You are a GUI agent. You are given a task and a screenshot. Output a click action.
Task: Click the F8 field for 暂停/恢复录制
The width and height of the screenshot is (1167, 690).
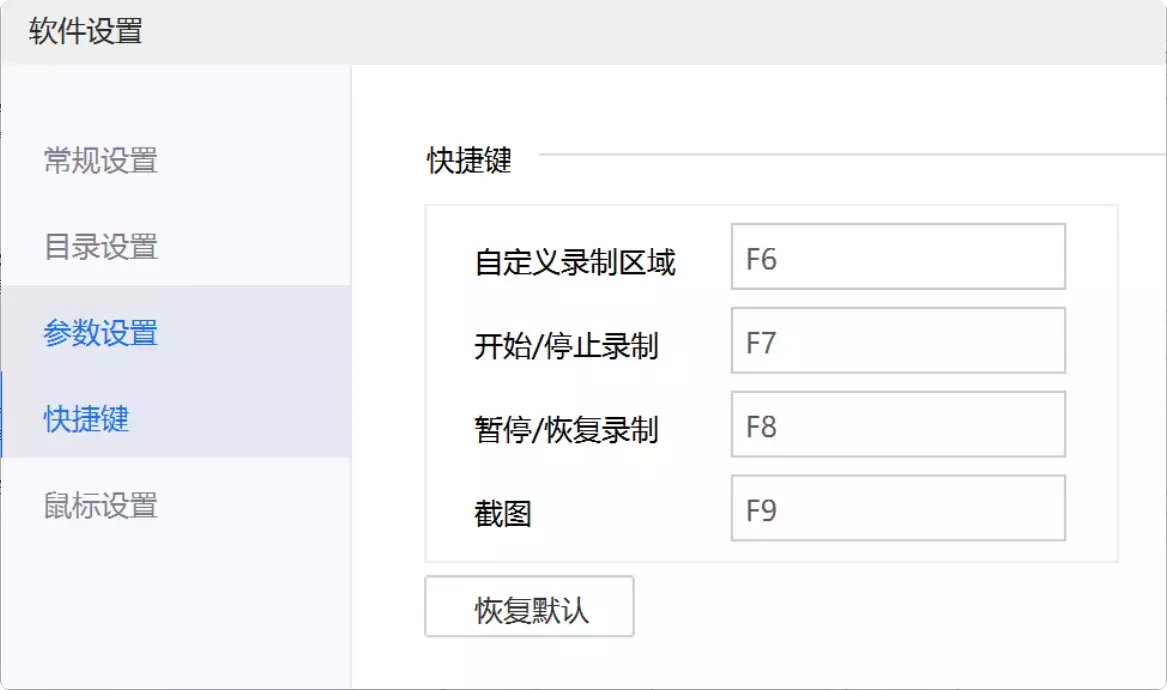(x=897, y=424)
